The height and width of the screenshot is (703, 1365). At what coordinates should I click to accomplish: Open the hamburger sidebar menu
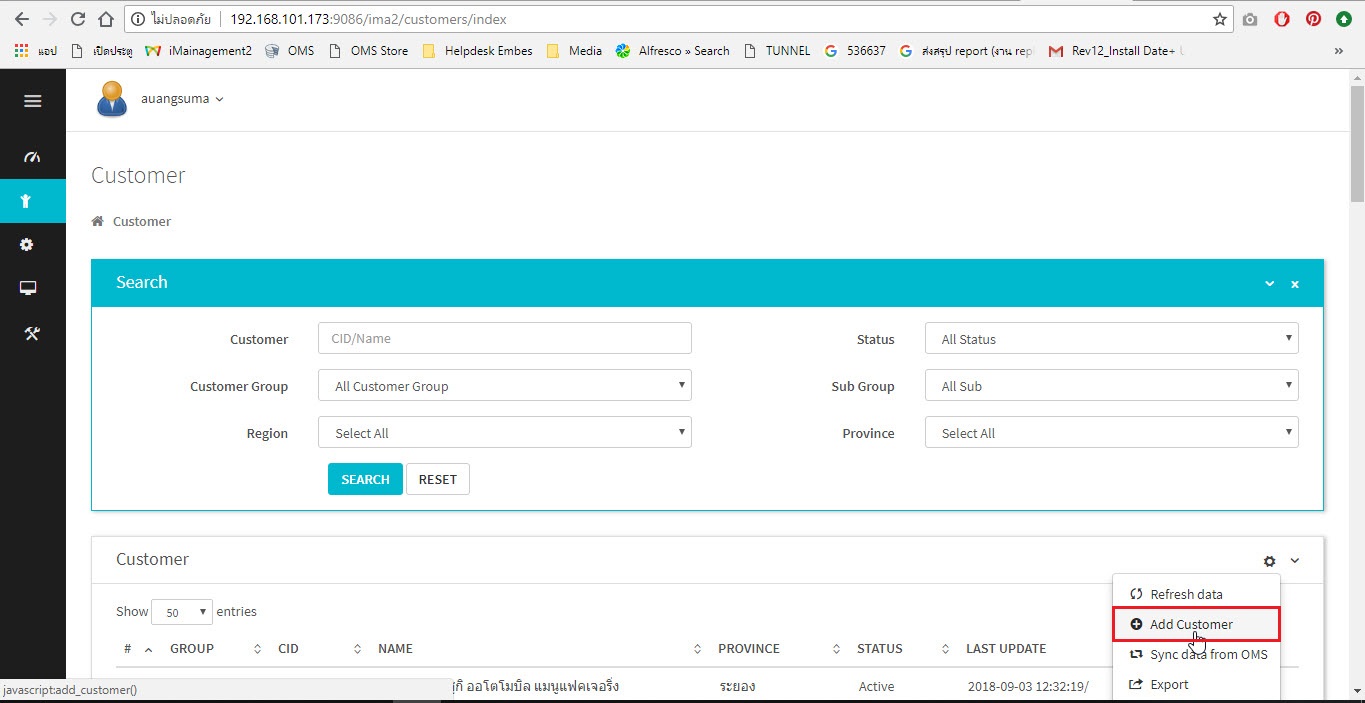click(32, 101)
